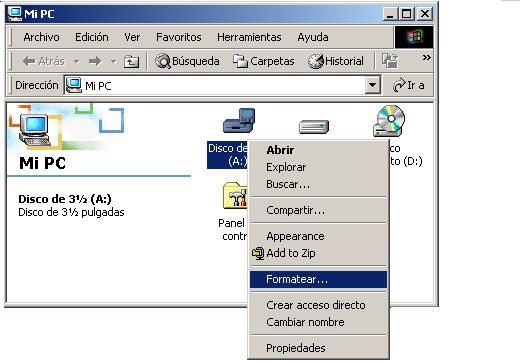The height and width of the screenshot is (361, 520).
Task: Select Compartir... in the context menu
Action: tap(318, 210)
